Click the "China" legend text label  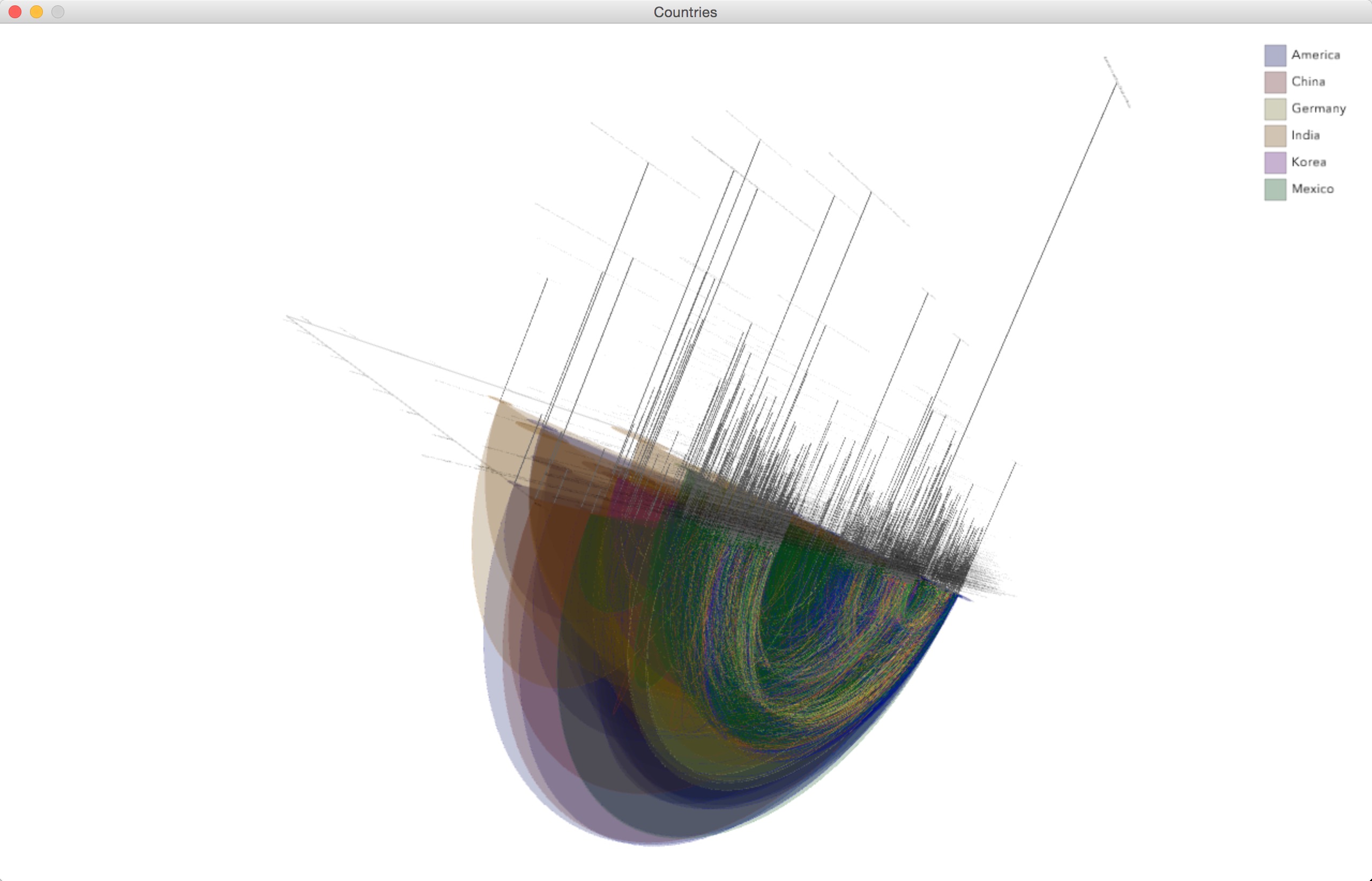tap(1308, 82)
